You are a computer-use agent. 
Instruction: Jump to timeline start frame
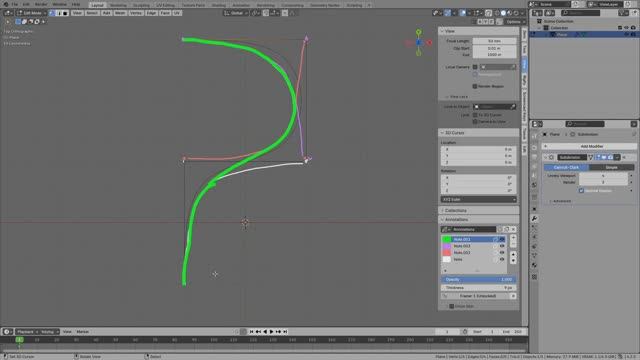251,332
